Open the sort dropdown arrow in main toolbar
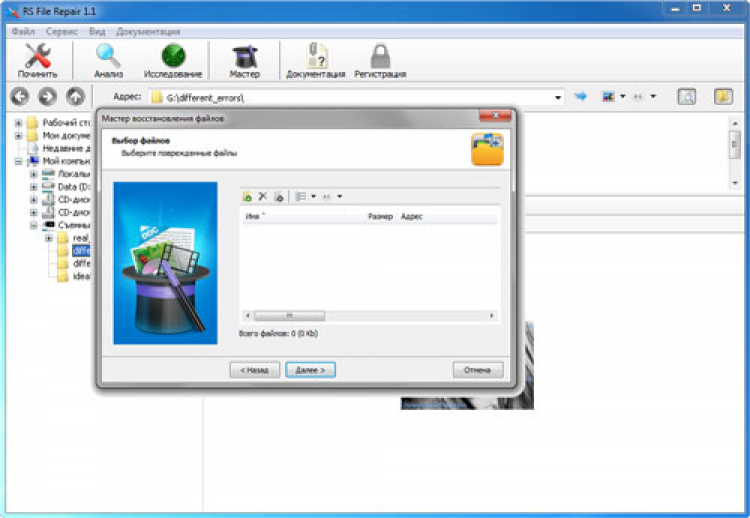The width and height of the screenshot is (750, 518). [x=653, y=97]
